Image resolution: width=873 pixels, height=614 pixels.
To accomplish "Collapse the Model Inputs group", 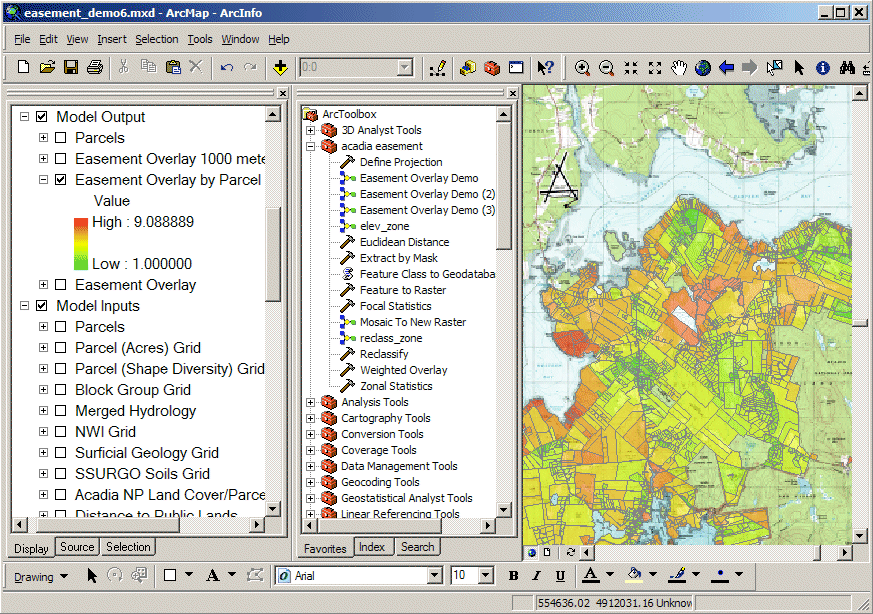I will [x=24, y=306].
